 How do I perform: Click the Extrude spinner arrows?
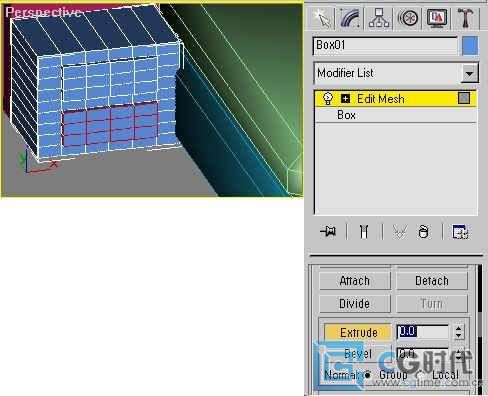coord(459,332)
